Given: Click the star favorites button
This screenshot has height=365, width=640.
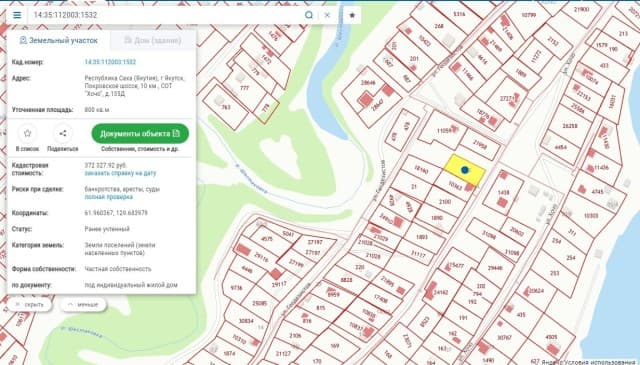Looking at the screenshot, I should tap(352, 15).
